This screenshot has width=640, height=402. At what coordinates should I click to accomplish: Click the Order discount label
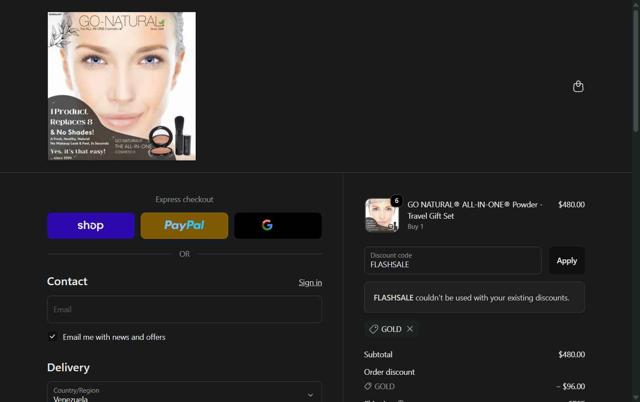click(389, 372)
